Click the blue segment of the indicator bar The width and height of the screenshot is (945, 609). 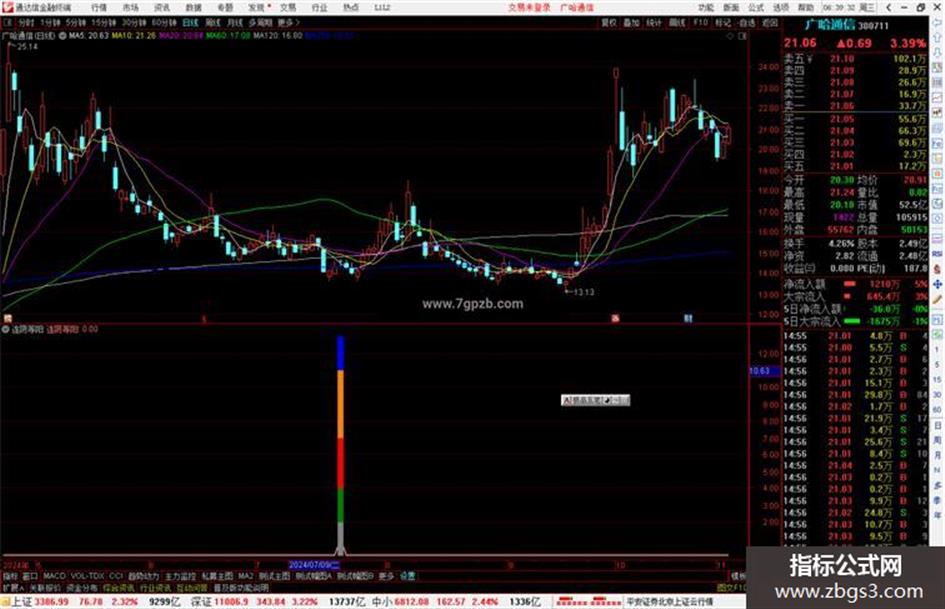coord(341,353)
